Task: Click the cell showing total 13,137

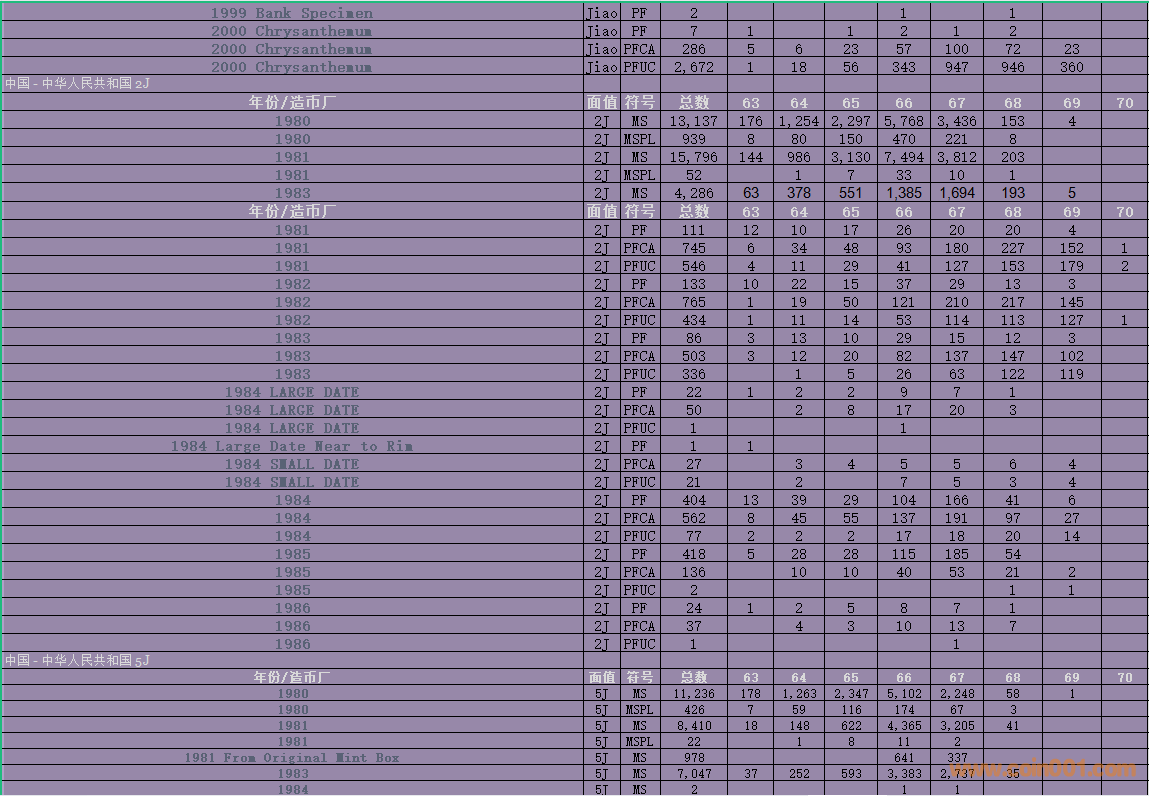Action: pyautogui.click(x=693, y=121)
